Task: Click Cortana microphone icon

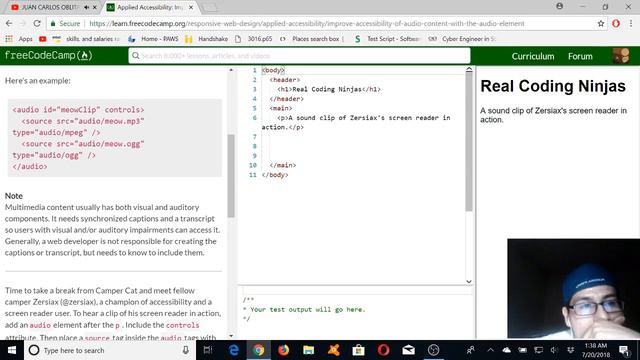Action: [x=186, y=350]
